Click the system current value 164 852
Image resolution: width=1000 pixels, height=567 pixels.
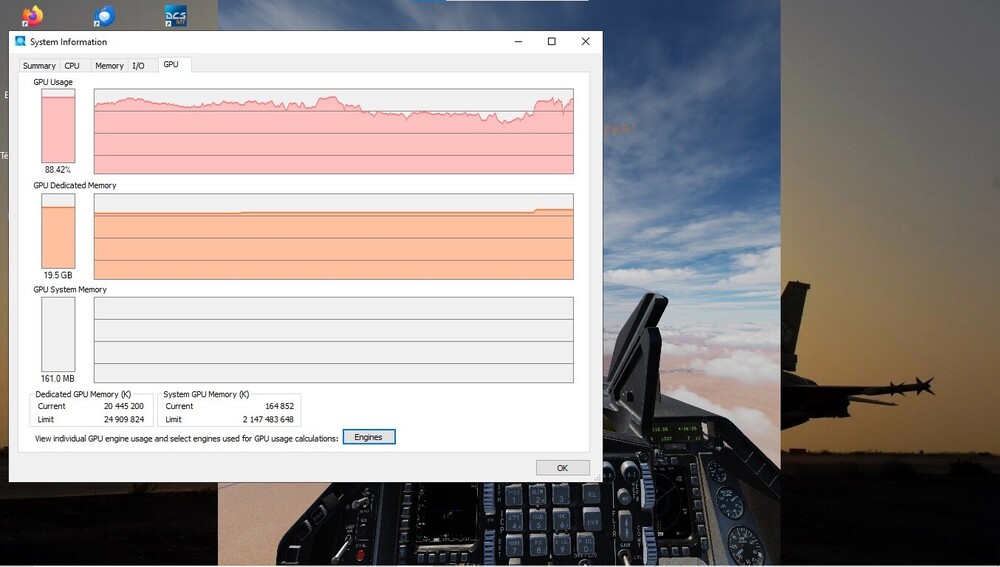coord(279,406)
